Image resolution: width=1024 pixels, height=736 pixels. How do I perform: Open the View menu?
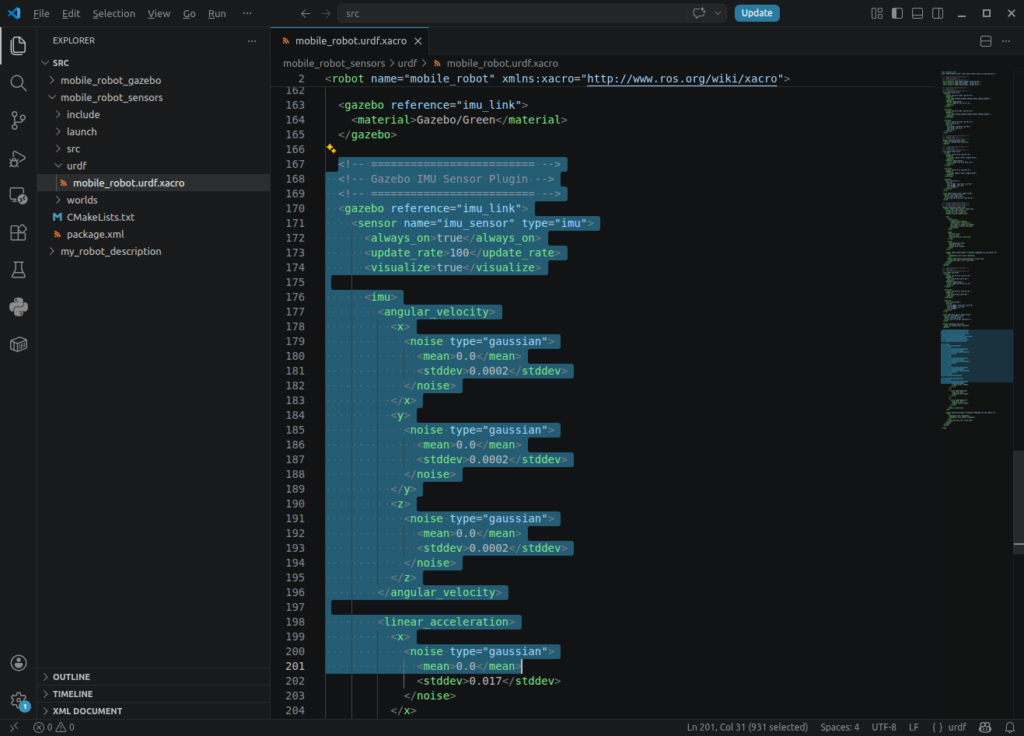159,13
